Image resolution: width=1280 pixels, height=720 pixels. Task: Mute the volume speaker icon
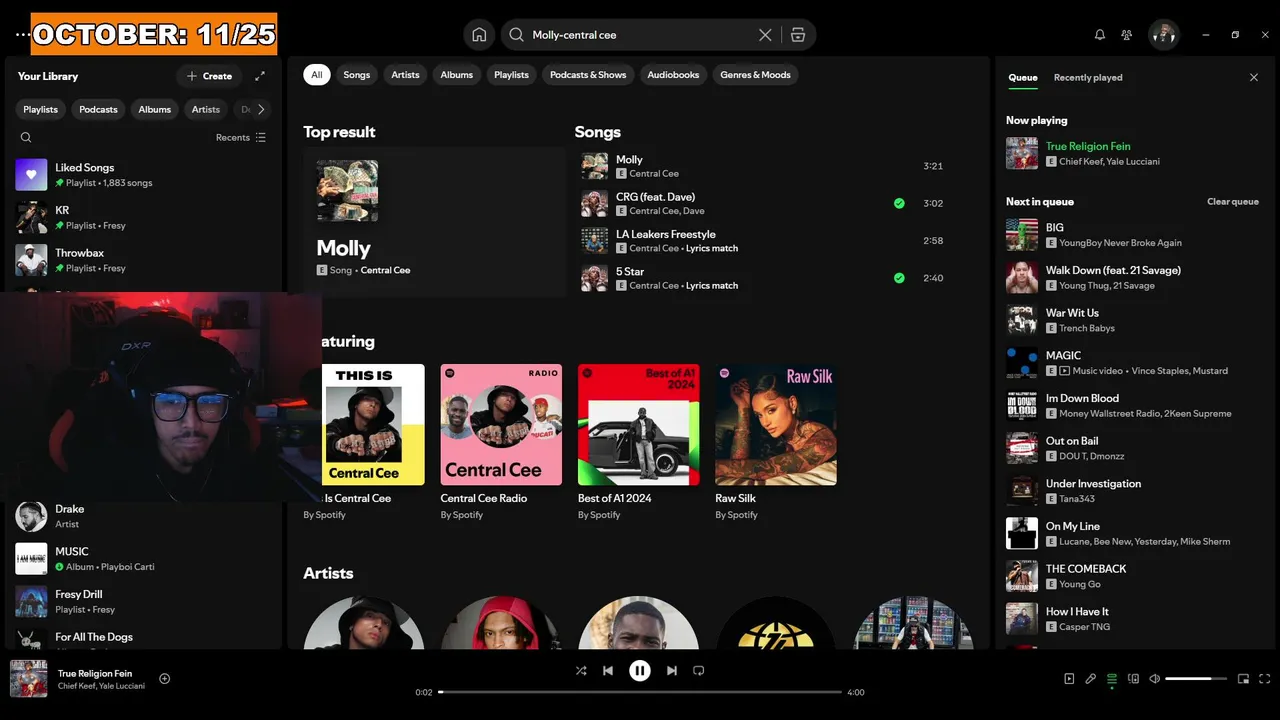coord(1155,679)
